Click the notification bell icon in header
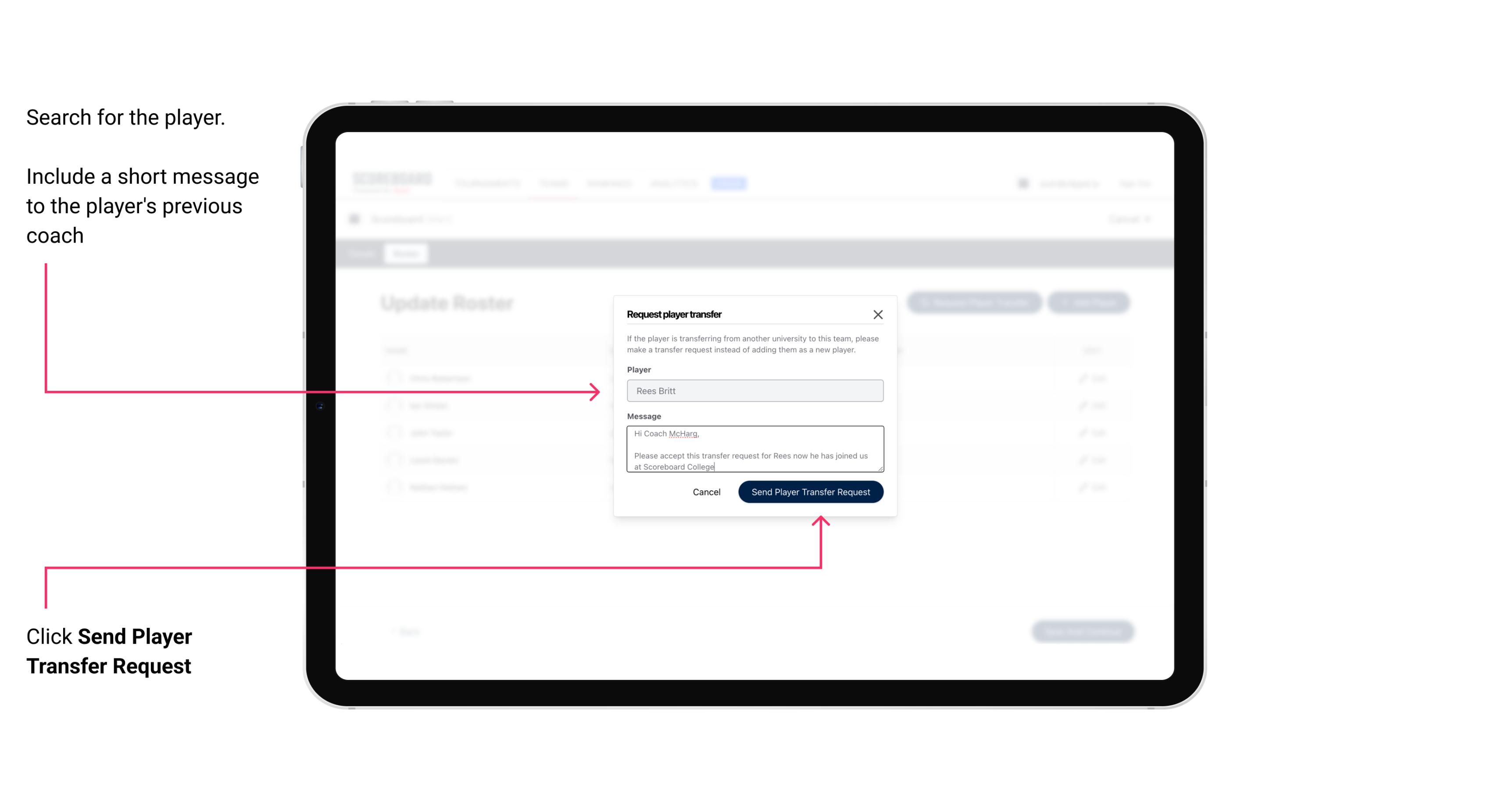 pyautogui.click(x=1023, y=183)
